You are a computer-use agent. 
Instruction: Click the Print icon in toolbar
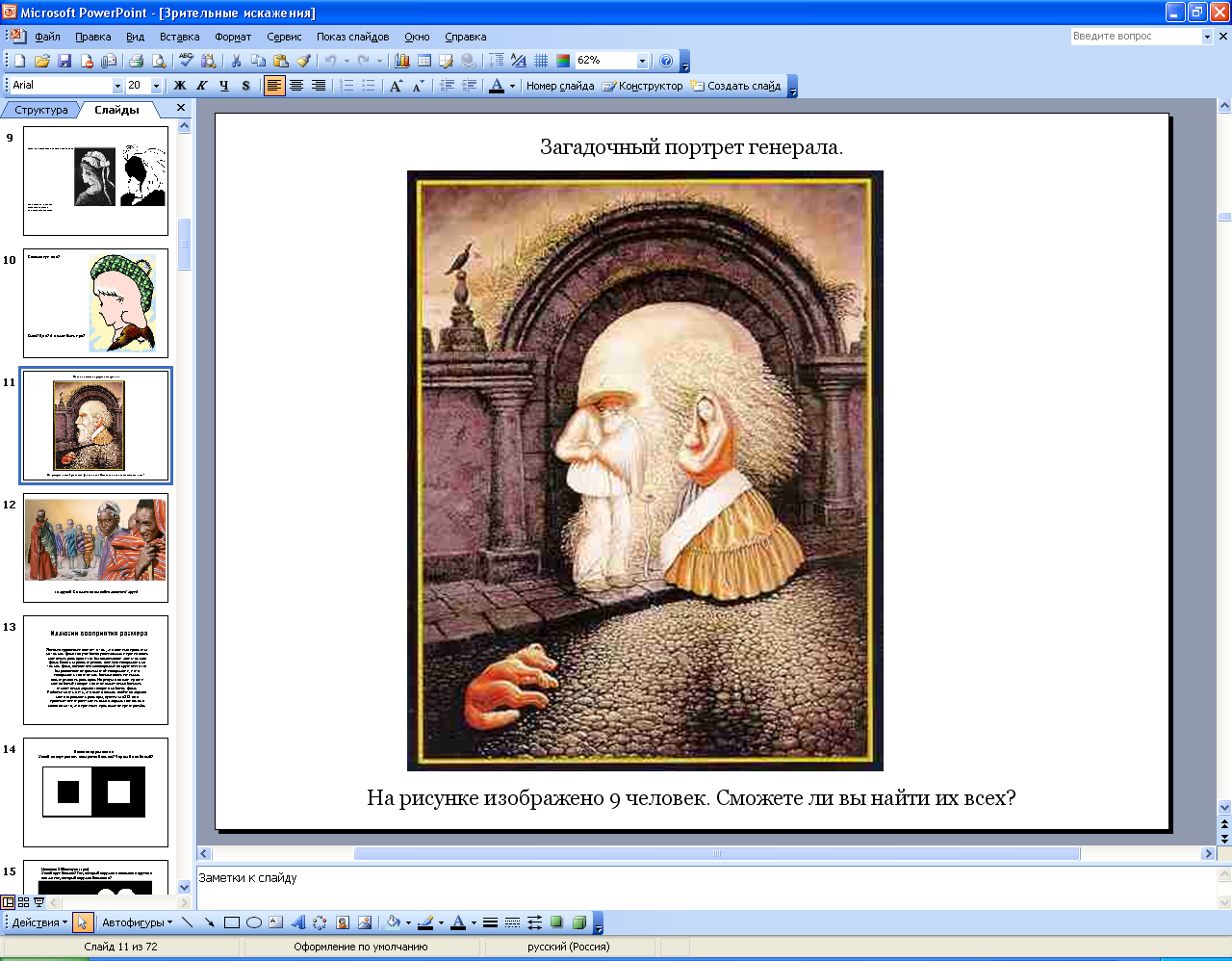[137, 61]
